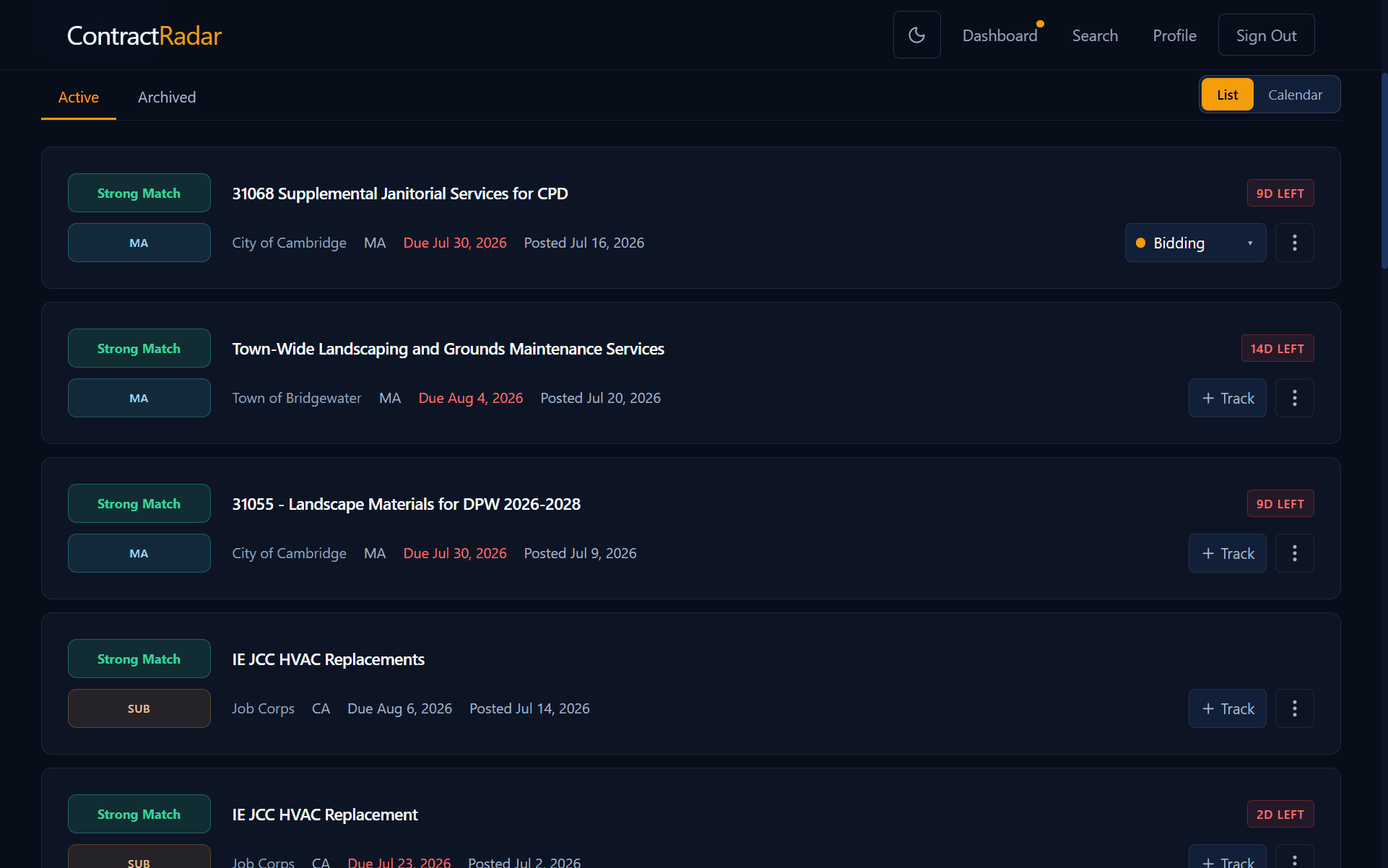Open the Search page

(x=1095, y=35)
